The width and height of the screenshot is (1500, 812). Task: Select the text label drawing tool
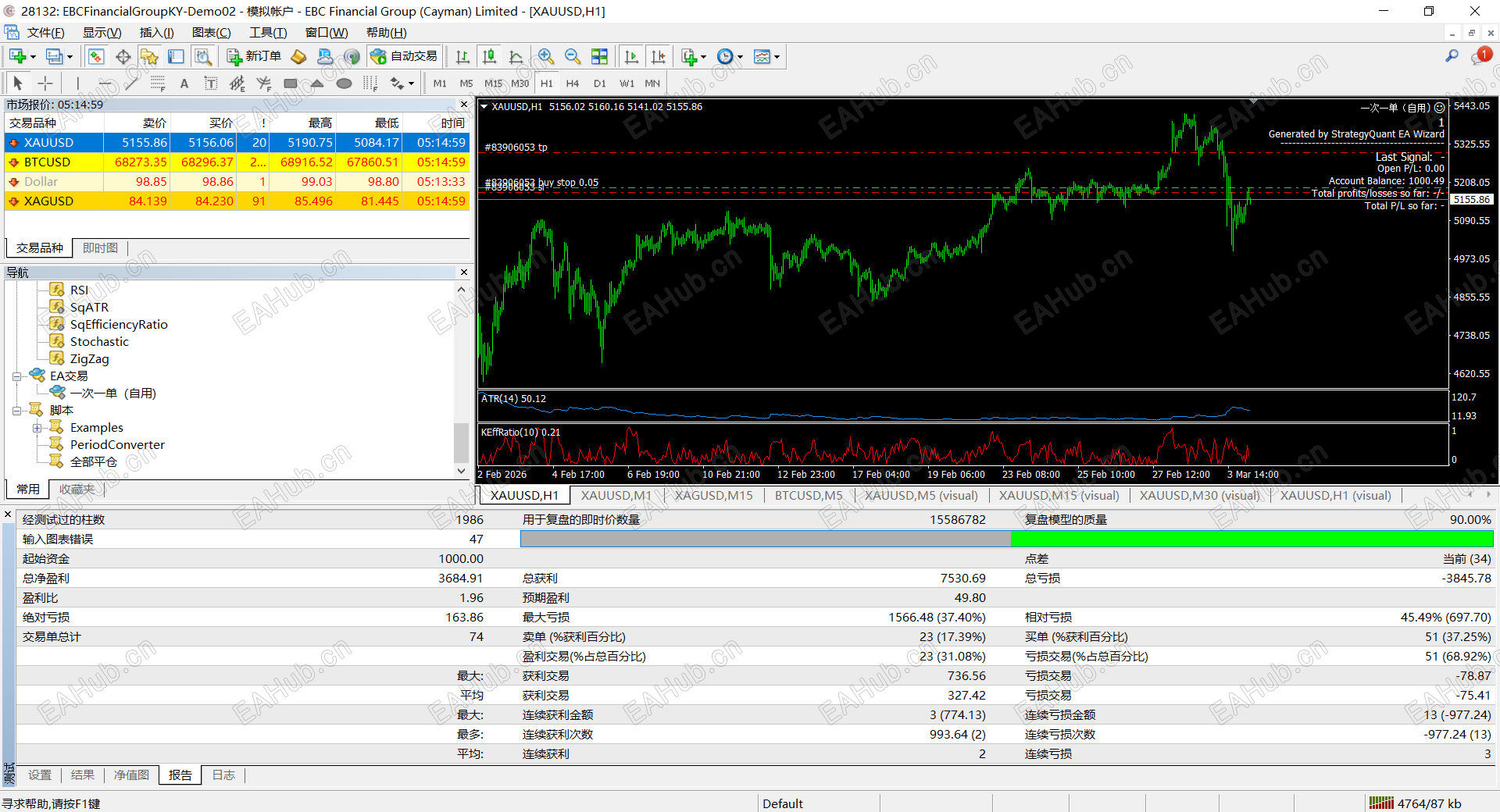pos(184,84)
